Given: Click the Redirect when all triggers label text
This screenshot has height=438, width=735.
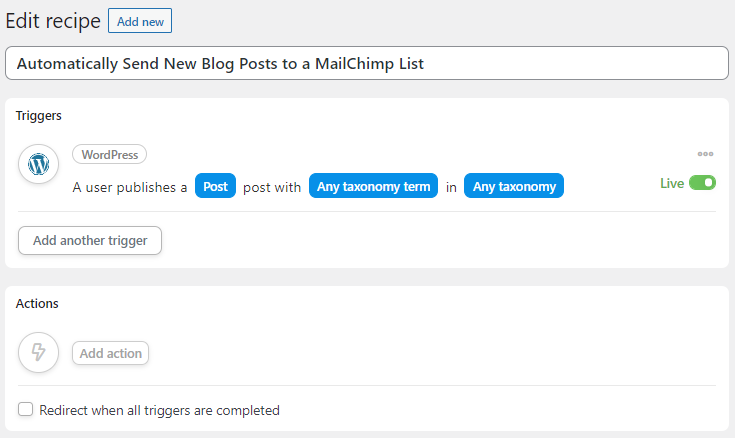Looking at the screenshot, I should pyautogui.click(x=159, y=410).
